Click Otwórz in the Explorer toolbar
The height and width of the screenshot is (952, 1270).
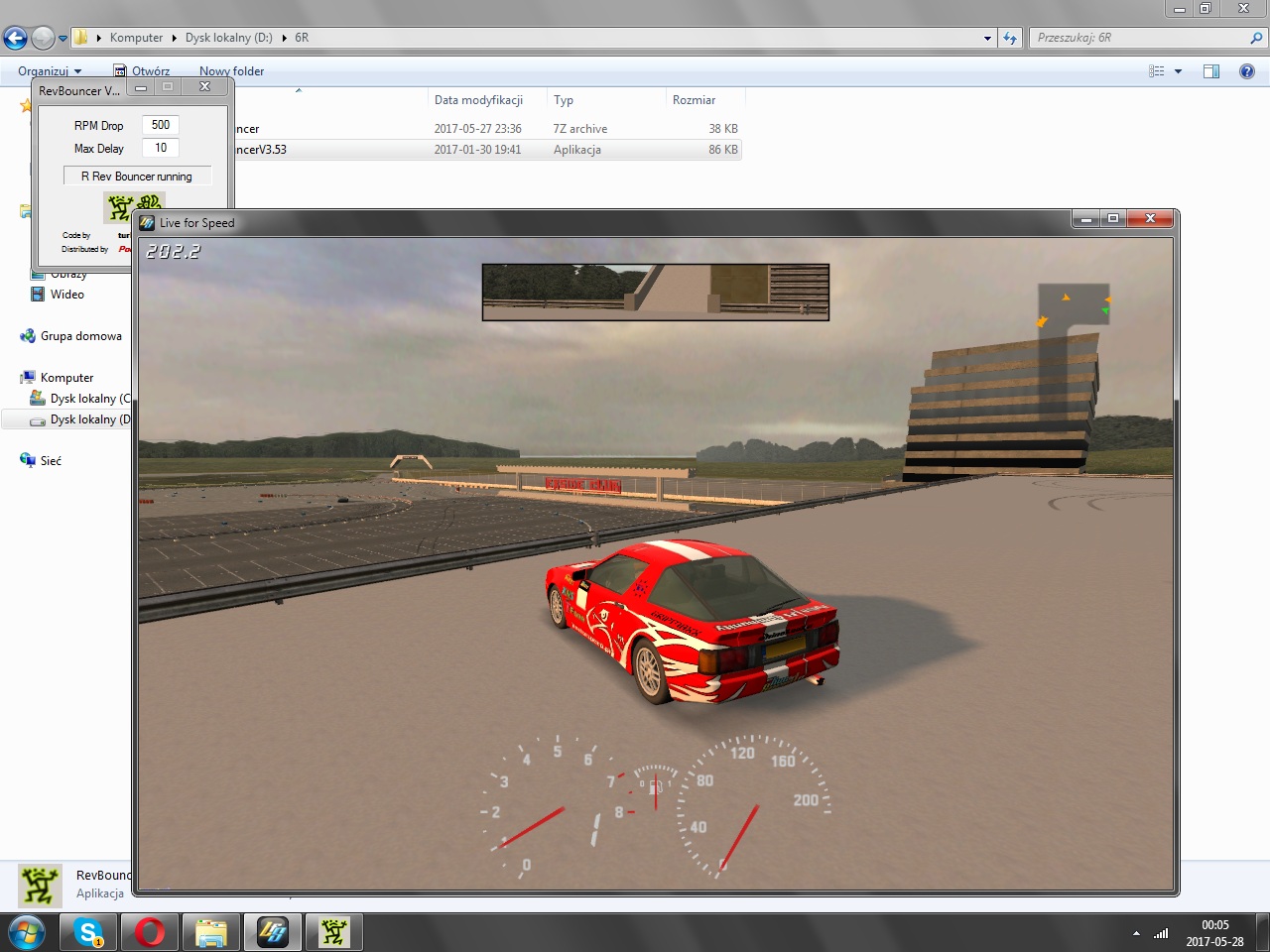[x=141, y=71]
